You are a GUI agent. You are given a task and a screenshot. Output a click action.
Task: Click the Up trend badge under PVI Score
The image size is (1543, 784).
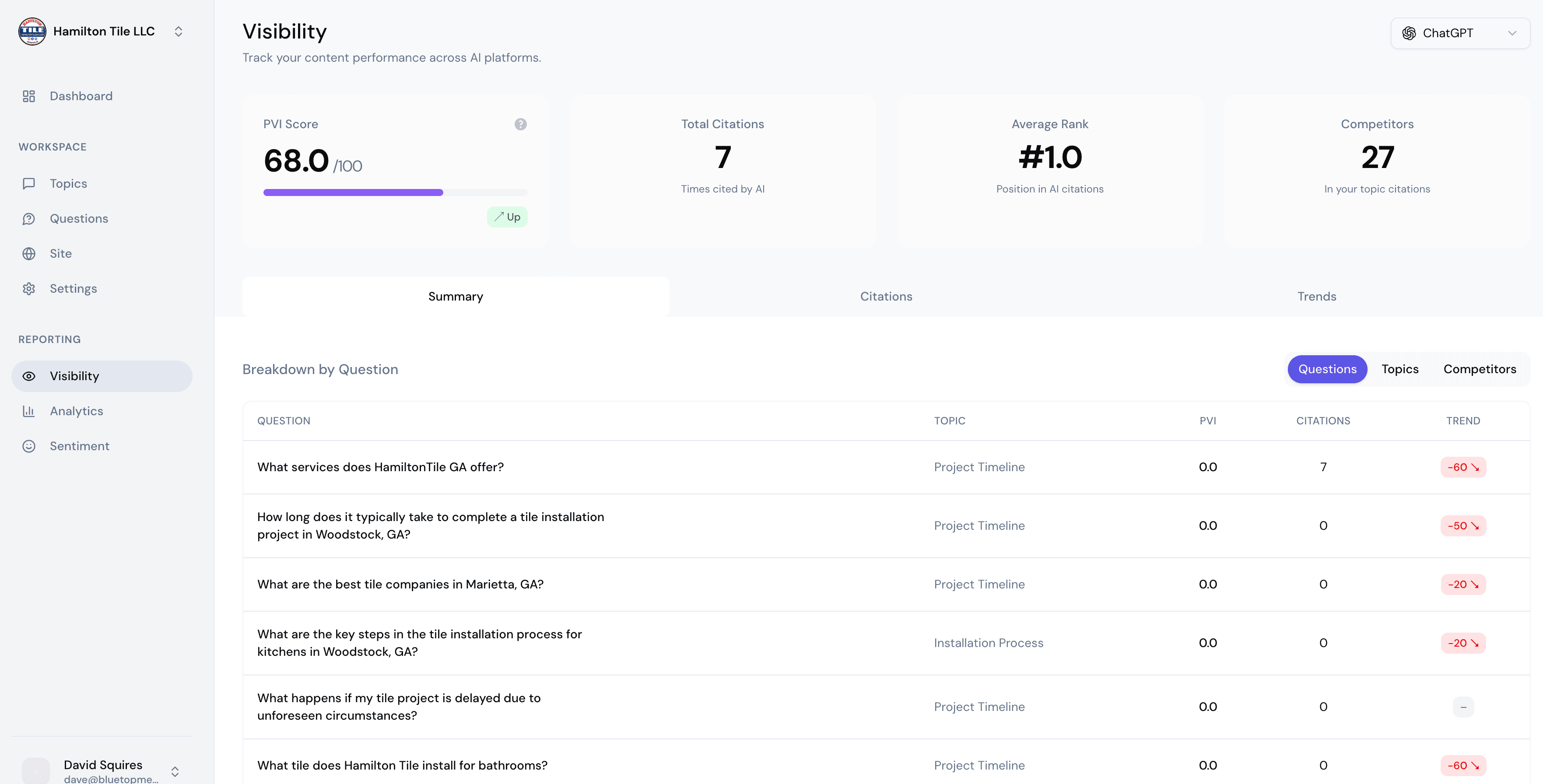tap(507, 217)
